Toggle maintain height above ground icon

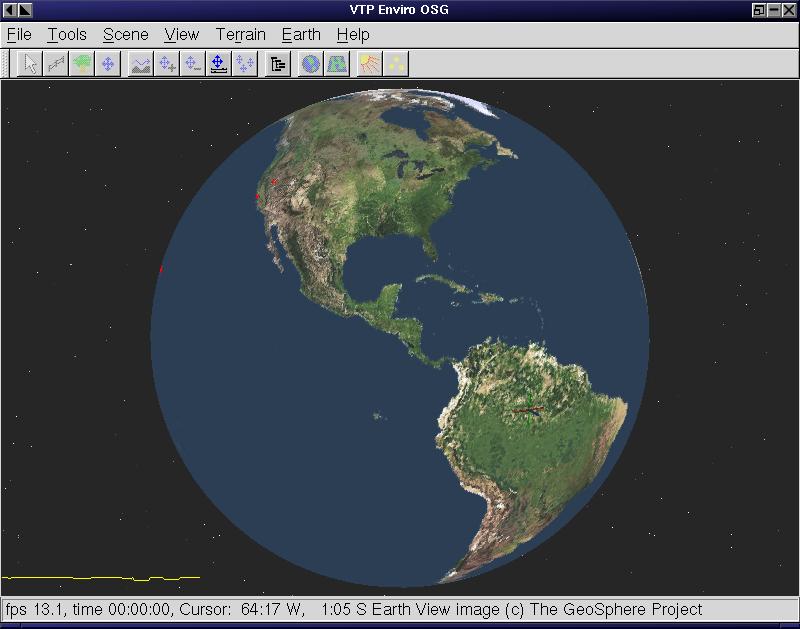click(219, 64)
